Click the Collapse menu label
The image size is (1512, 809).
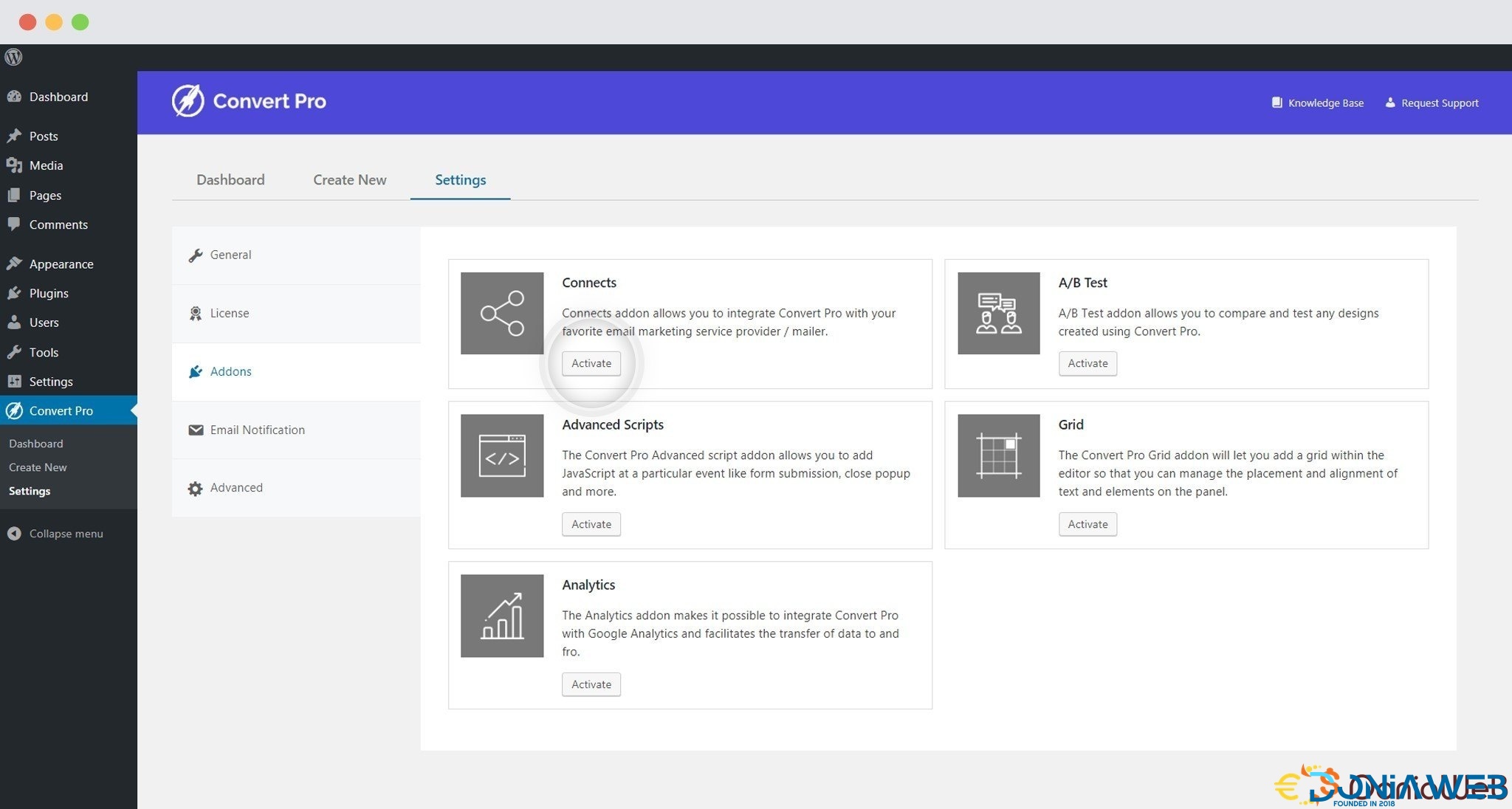(66, 534)
